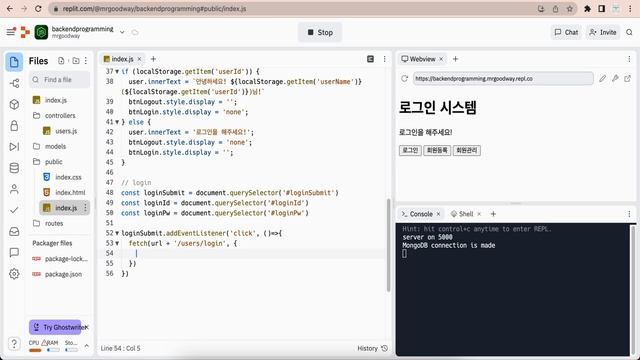Open the Chat button
Viewport: 640px width, 360px height.
[566, 32]
